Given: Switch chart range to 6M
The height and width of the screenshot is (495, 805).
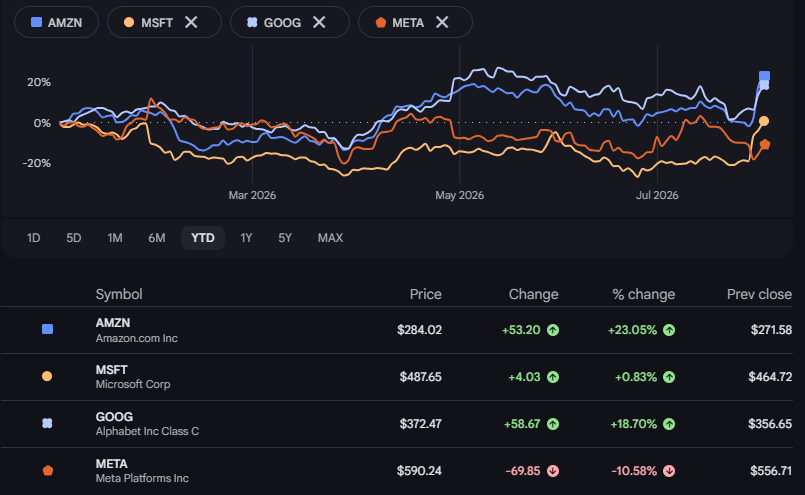Looking at the screenshot, I should click(x=157, y=238).
